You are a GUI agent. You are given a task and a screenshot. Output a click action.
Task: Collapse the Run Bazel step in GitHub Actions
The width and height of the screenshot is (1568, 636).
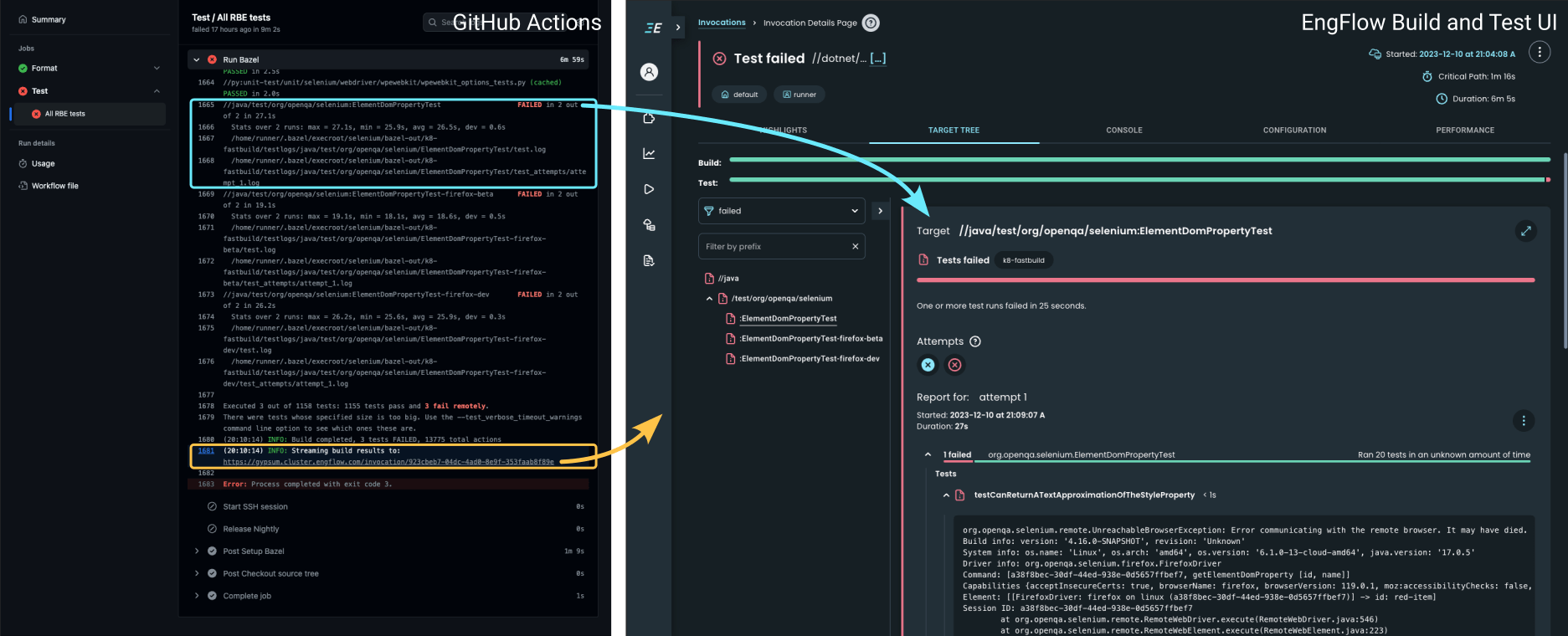(x=197, y=59)
